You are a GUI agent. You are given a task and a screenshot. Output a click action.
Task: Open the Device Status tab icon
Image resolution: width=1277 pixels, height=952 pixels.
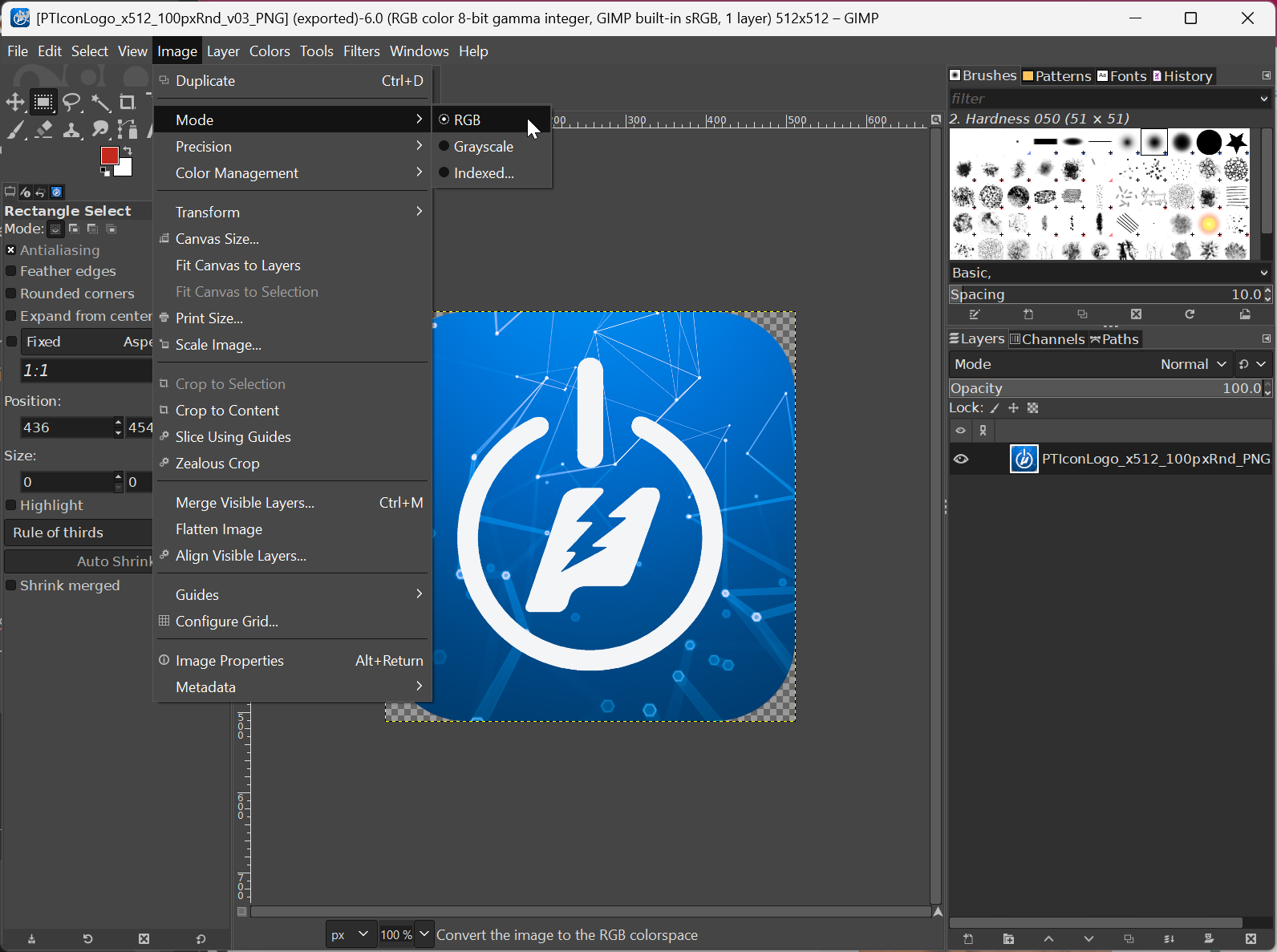[26, 192]
